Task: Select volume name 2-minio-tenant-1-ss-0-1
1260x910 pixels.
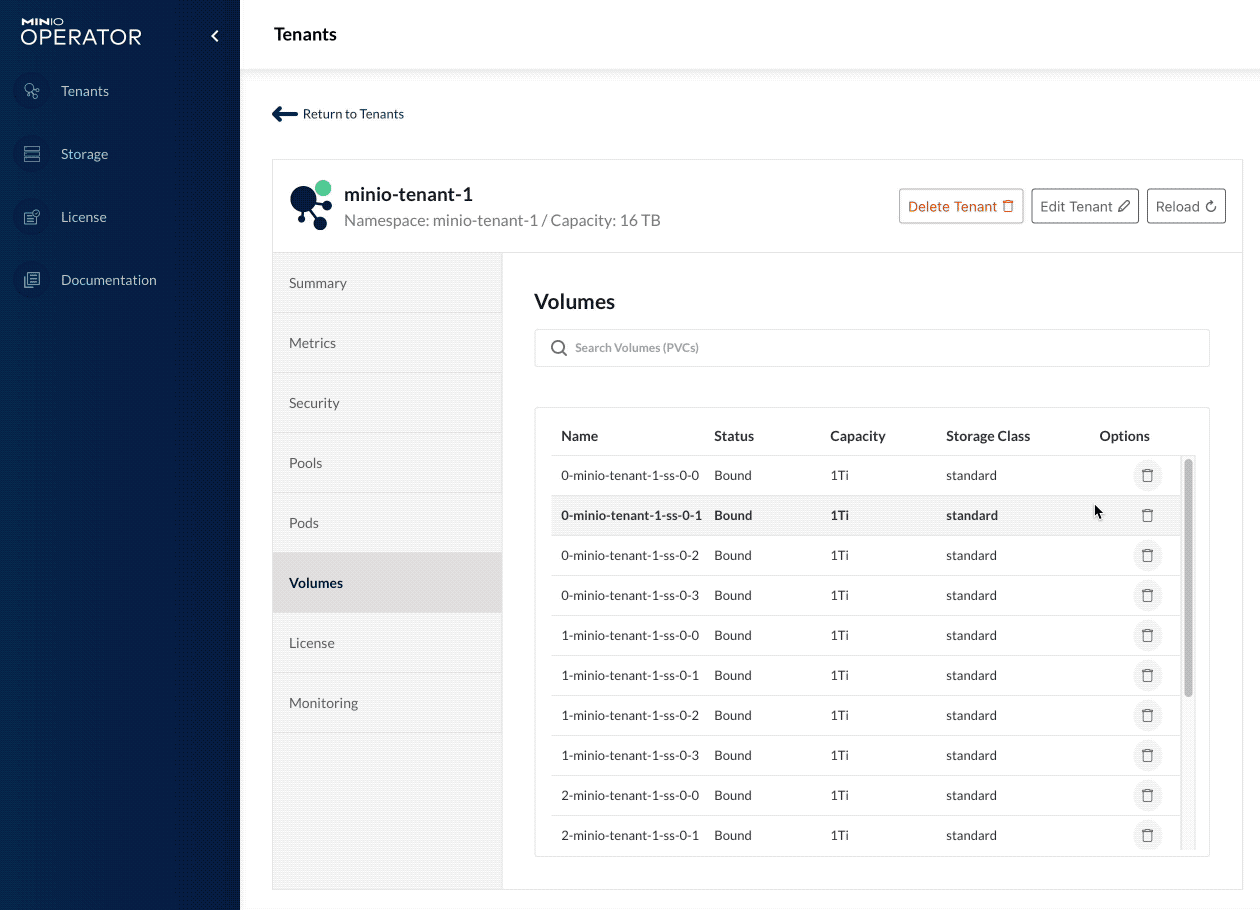Action: click(630, 836)
